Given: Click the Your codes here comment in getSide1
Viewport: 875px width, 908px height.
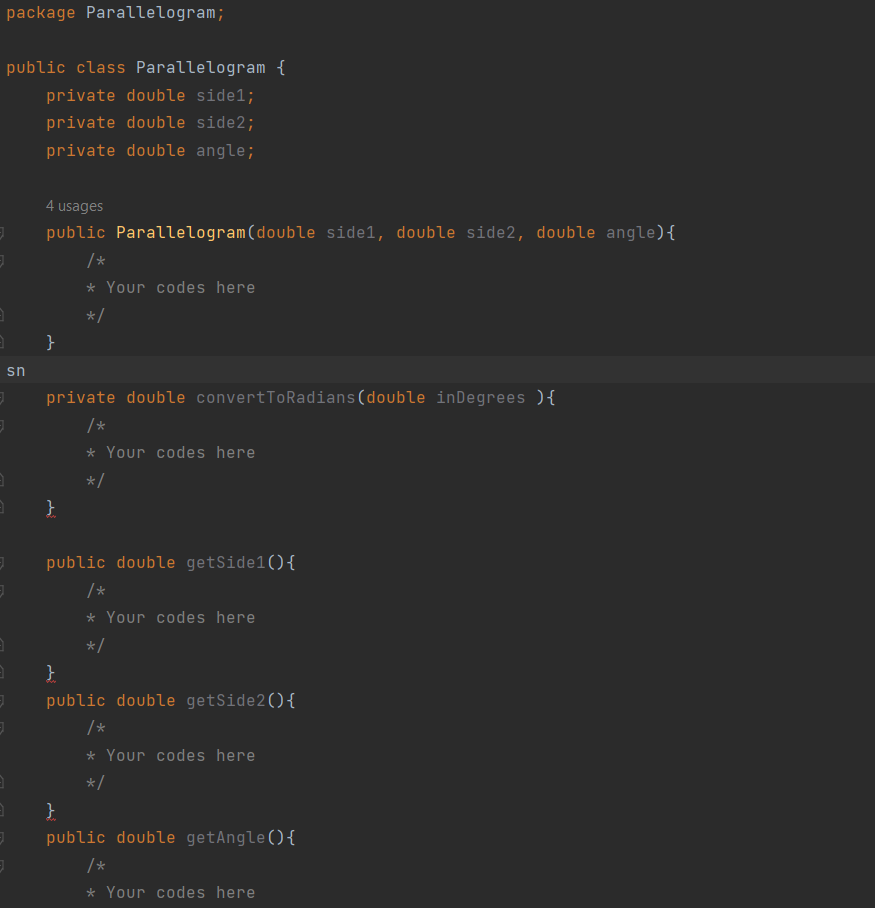Looking at the screenshot, I should 180,617.
